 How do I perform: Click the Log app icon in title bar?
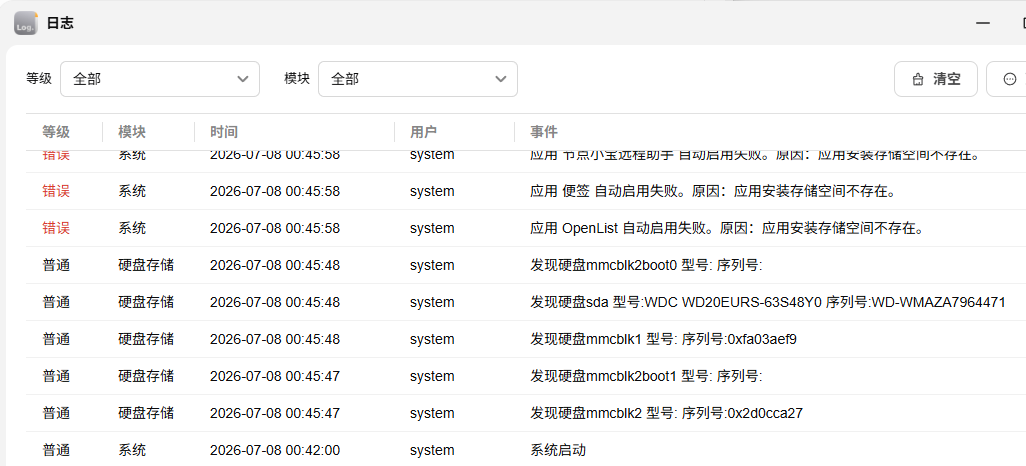26,24
